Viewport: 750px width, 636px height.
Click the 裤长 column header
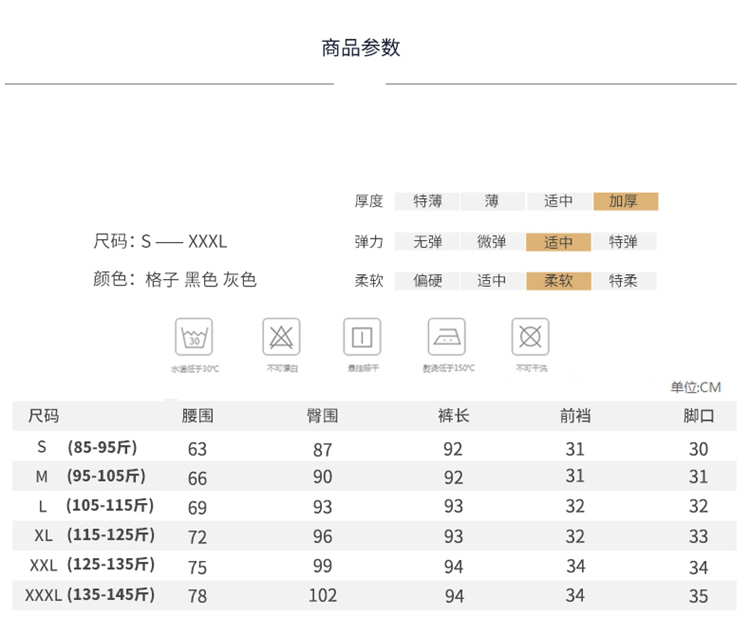(453, 416)
